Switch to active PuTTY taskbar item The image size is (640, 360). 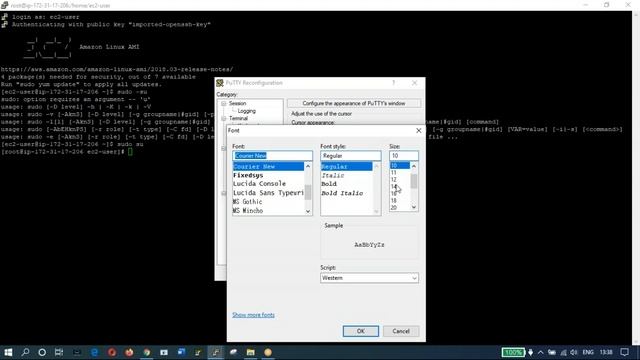[x=216, y=352]
